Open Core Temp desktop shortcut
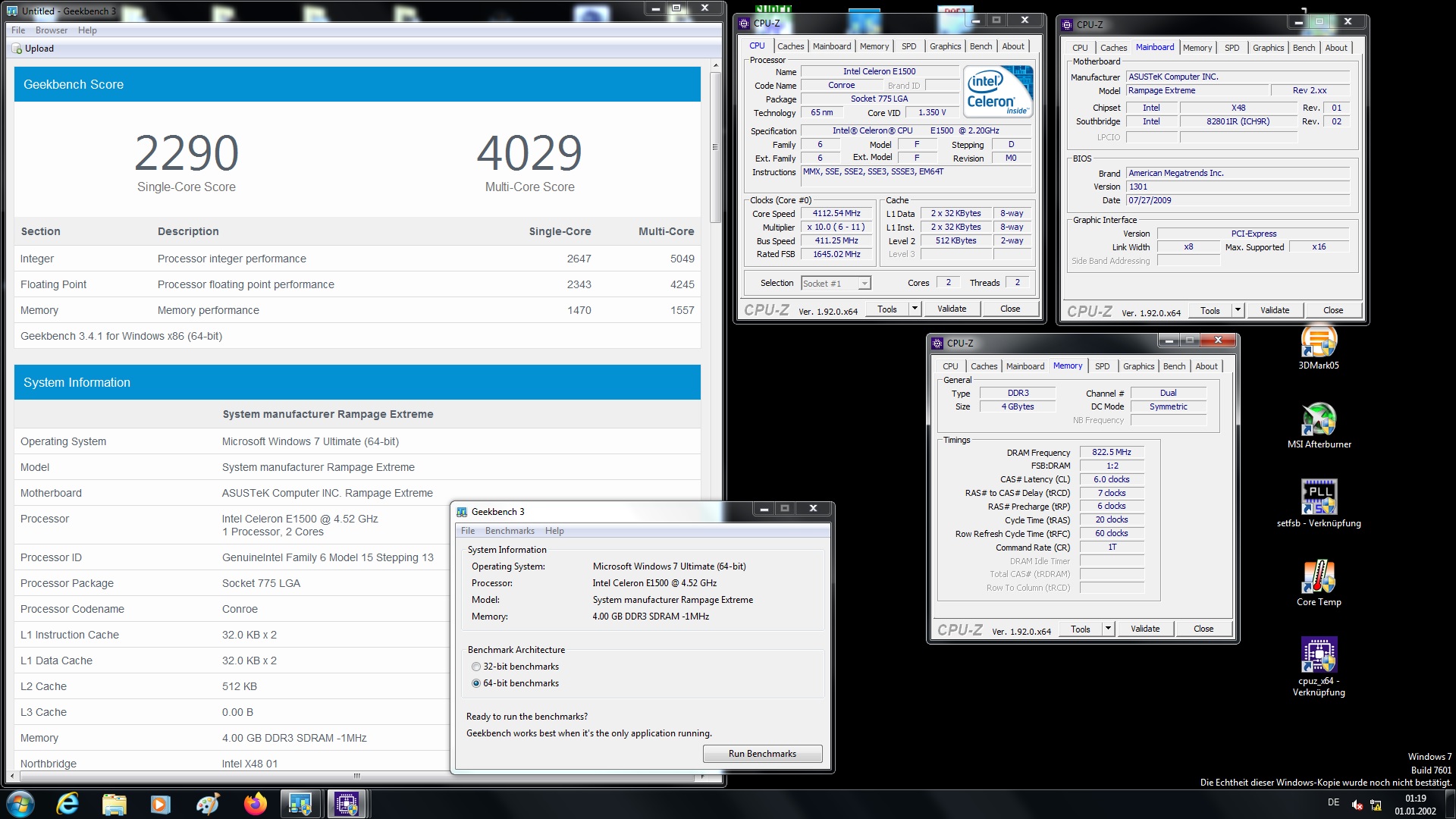Image resolution: width=1456 pixels, height=819 pixels. coord(1319,582)
